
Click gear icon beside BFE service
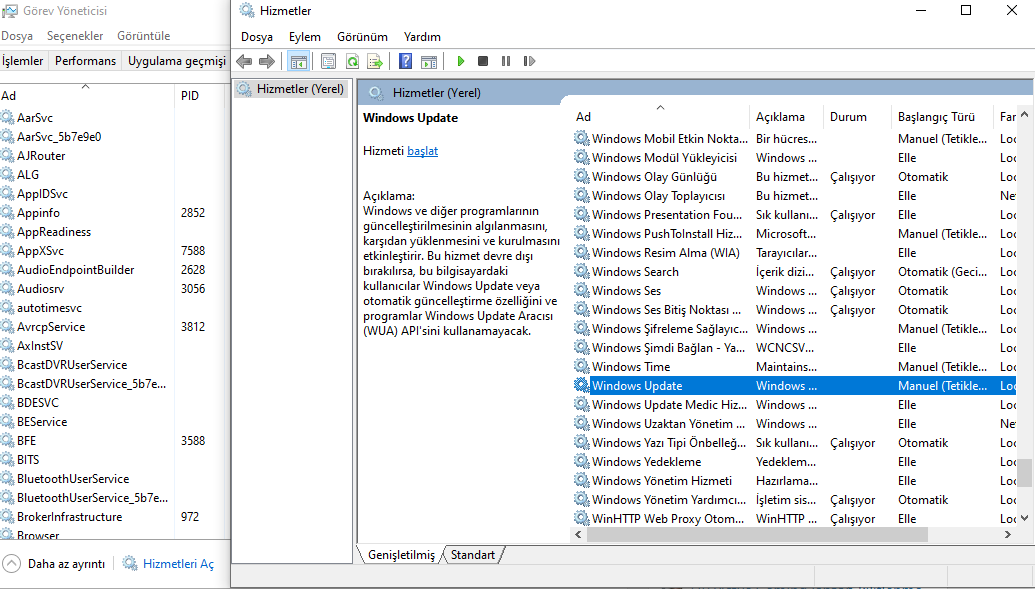point(7,440)
